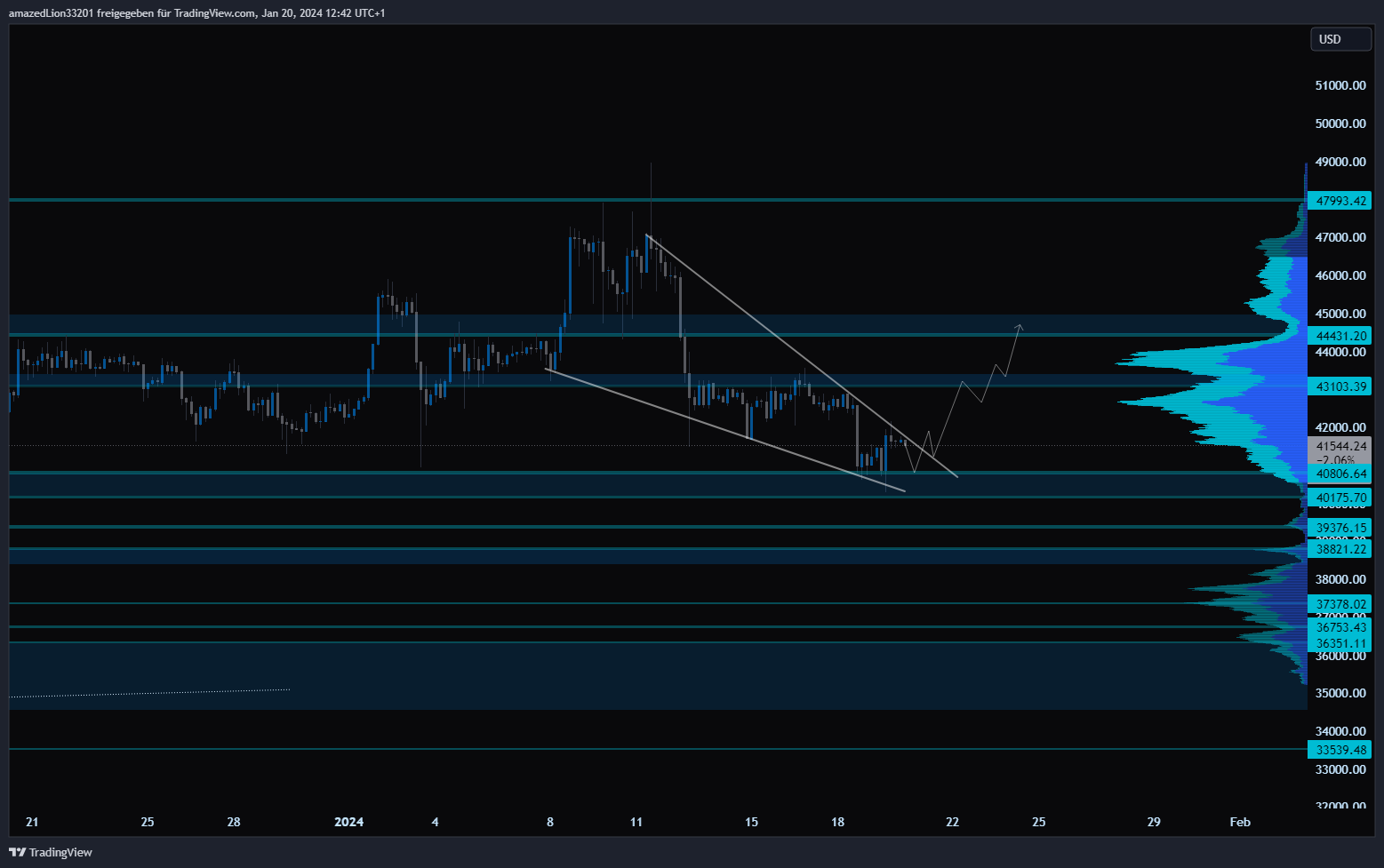Select the 33539.48 price level label
The image size is (1384, 868).
(1340, 750)
